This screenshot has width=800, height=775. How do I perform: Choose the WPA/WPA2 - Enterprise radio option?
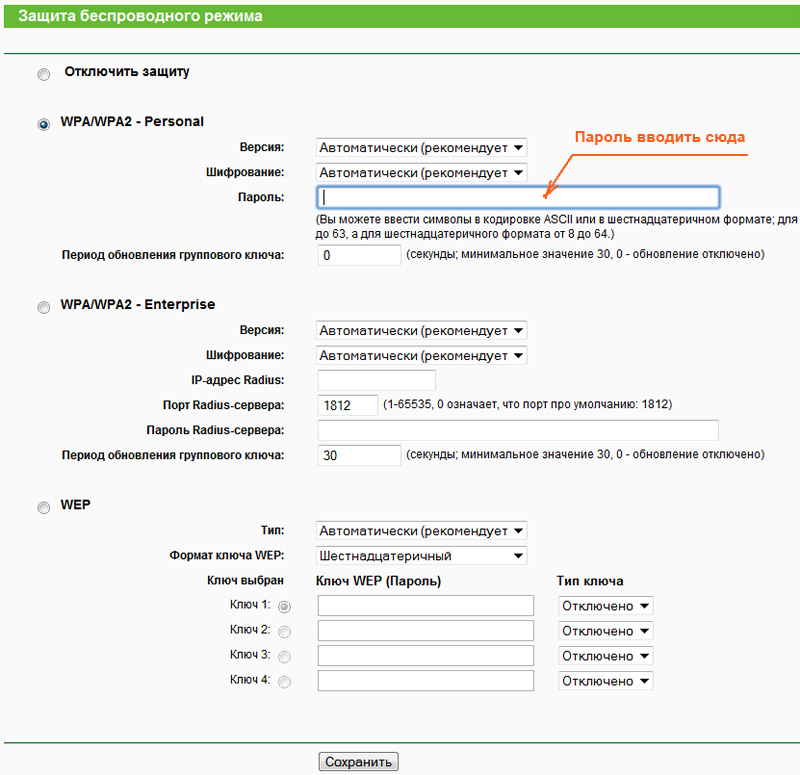44,307
